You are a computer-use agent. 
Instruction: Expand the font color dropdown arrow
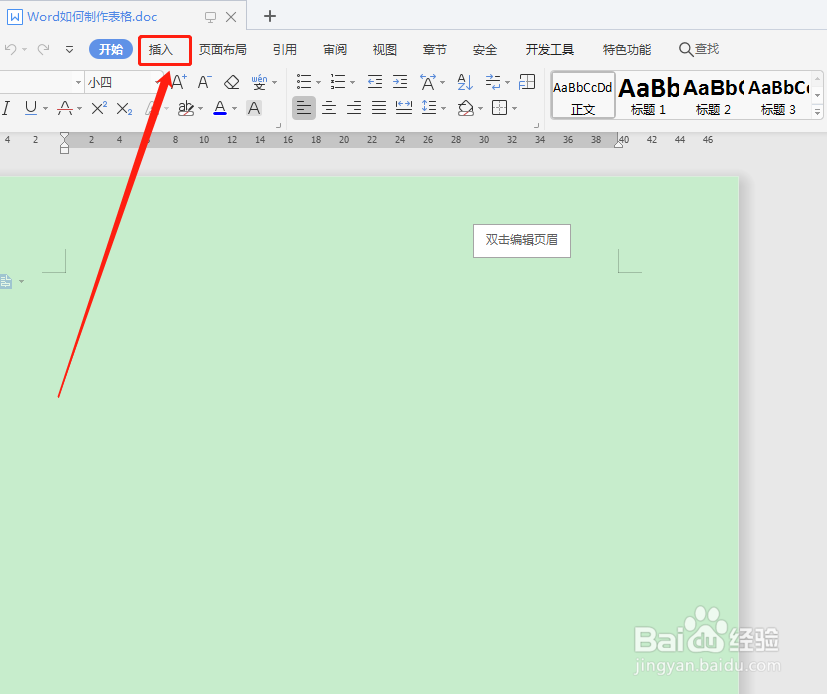tap(235, 109)
